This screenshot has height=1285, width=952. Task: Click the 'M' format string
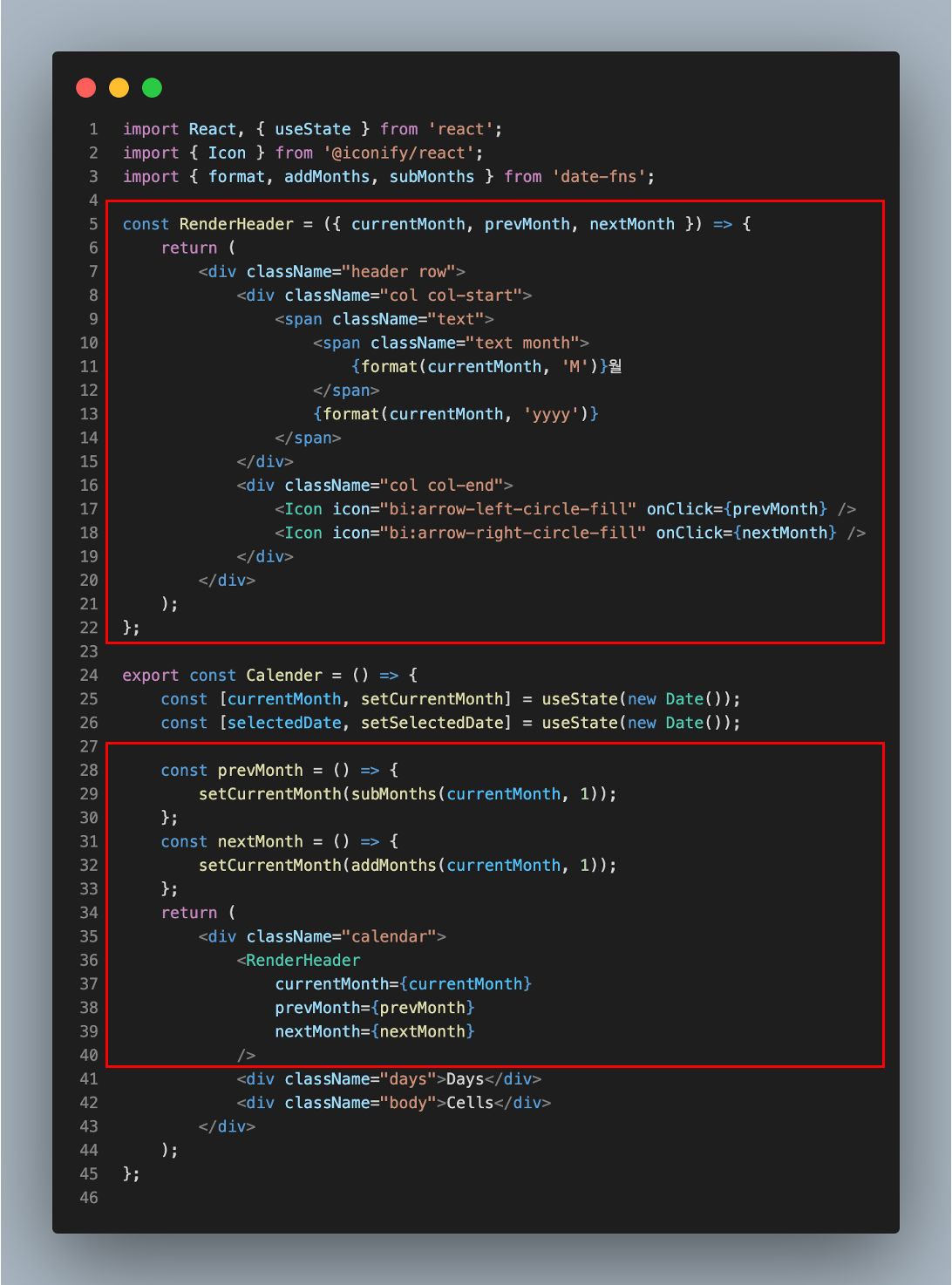click(575, 366)
